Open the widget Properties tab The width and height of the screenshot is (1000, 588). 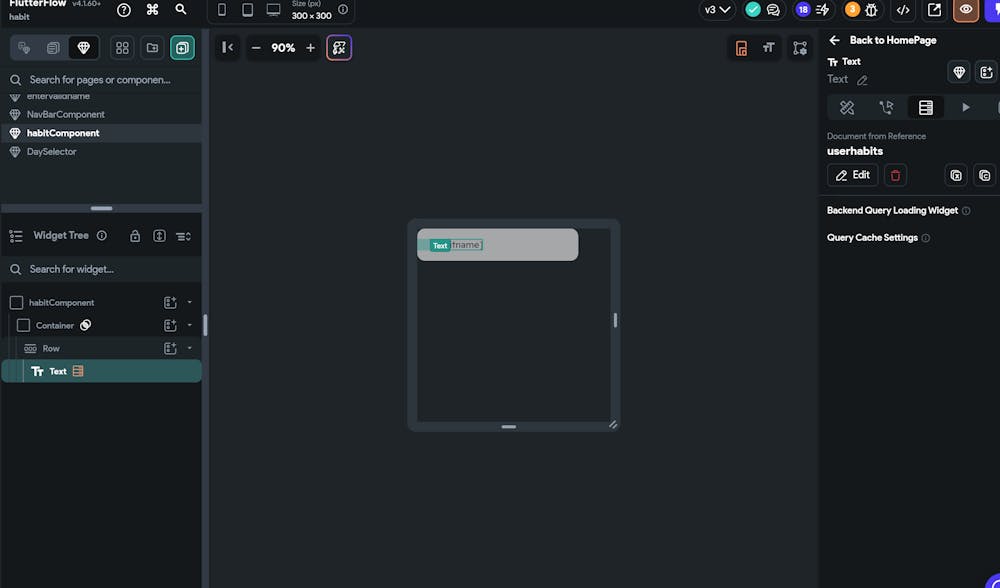tap(847, 108)
